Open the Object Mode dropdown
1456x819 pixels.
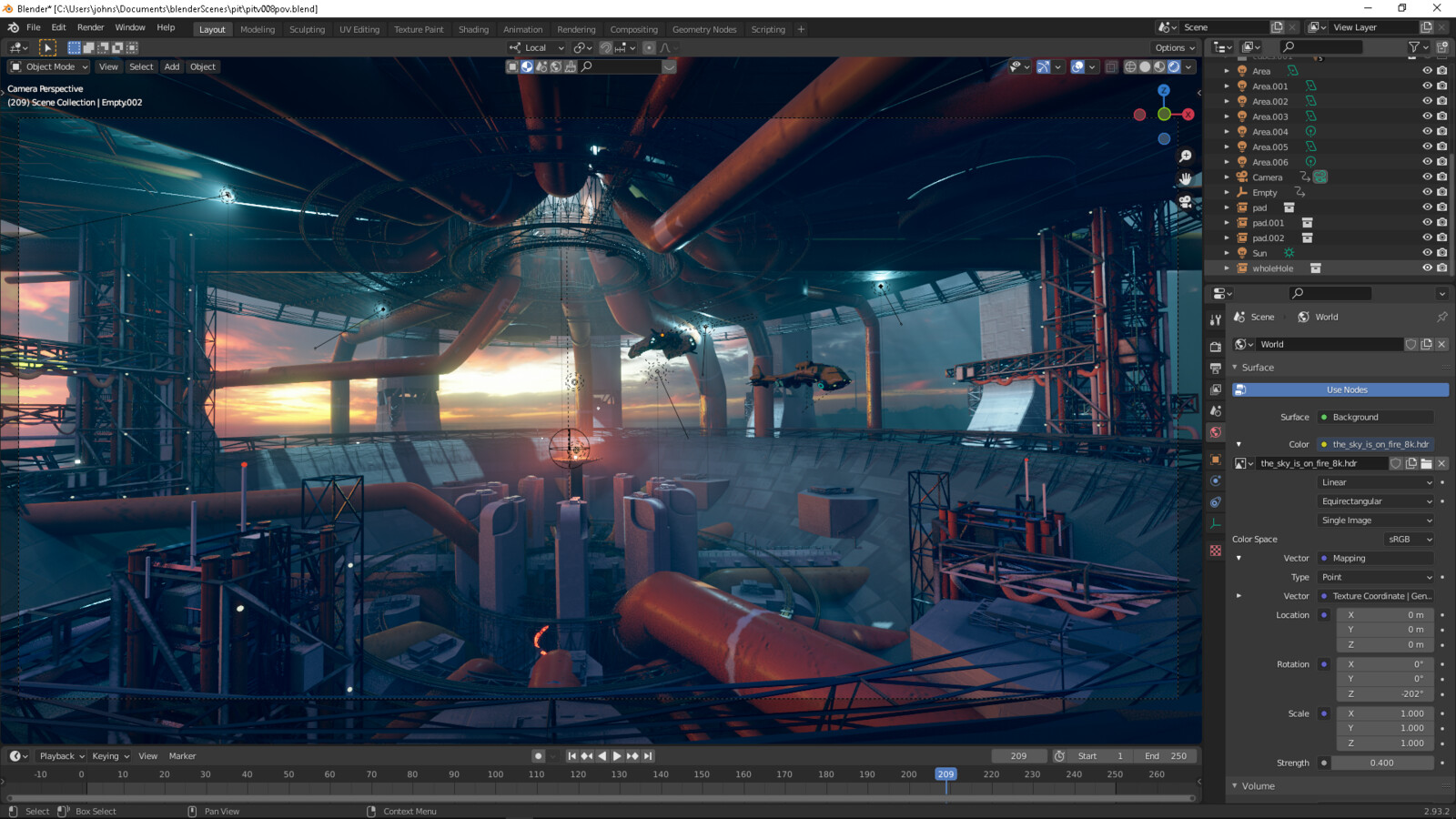49,66
